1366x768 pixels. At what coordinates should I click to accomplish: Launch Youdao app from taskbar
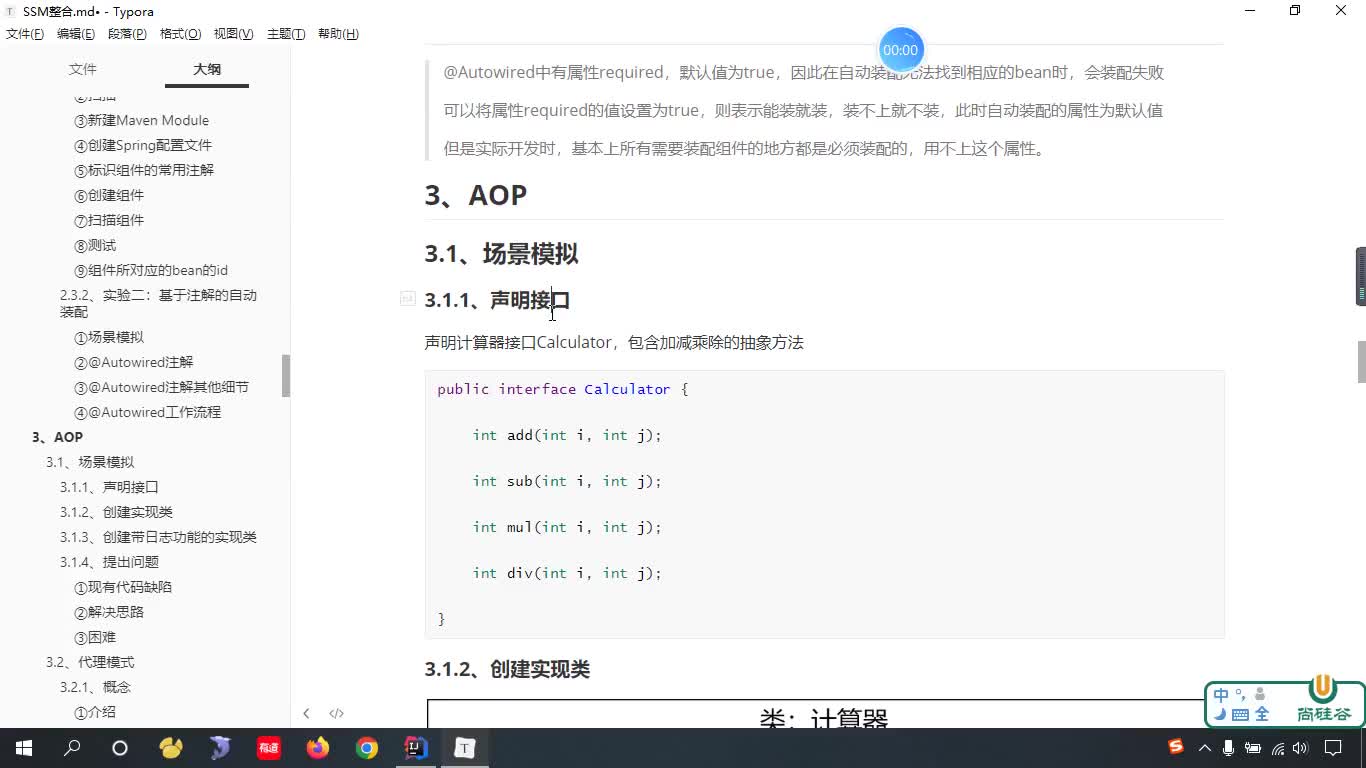pyautogui.click(x=268, y=748)
